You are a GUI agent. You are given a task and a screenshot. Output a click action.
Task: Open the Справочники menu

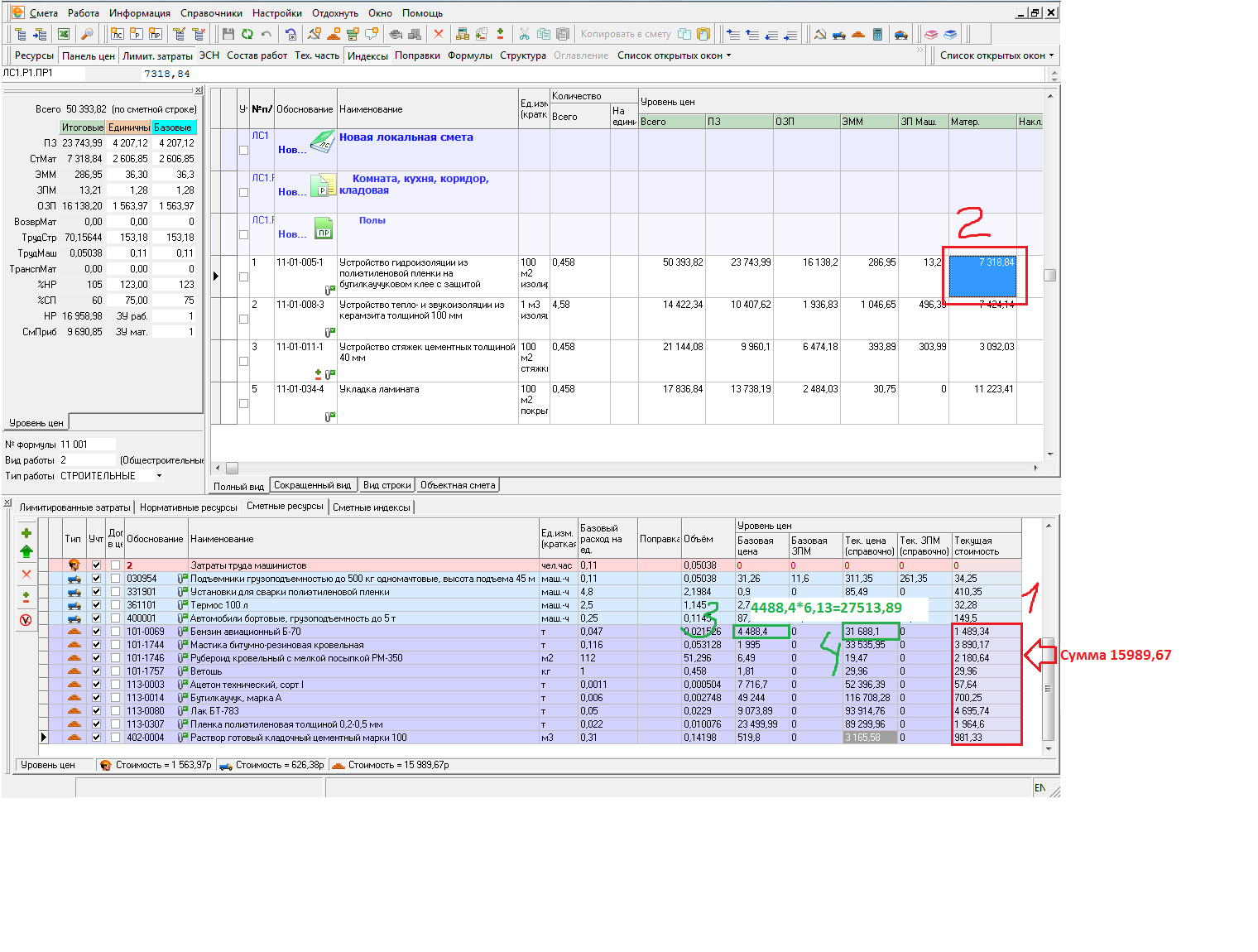click(211, 13)
